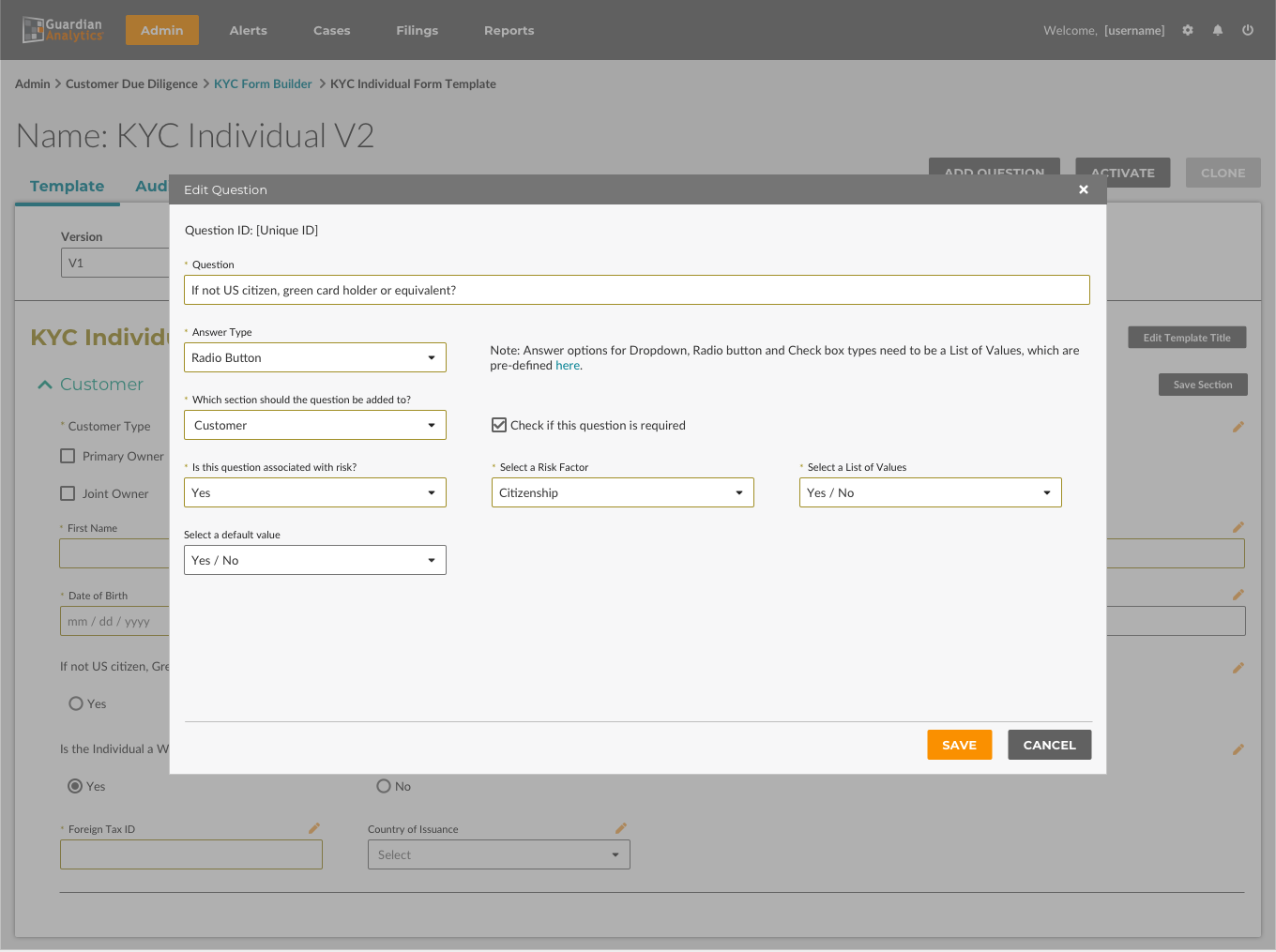Image resolution: width=1276 pixels, height=952 pixels.
Task: Click the Date of Birth input field
Action: (x=114, y=621)
